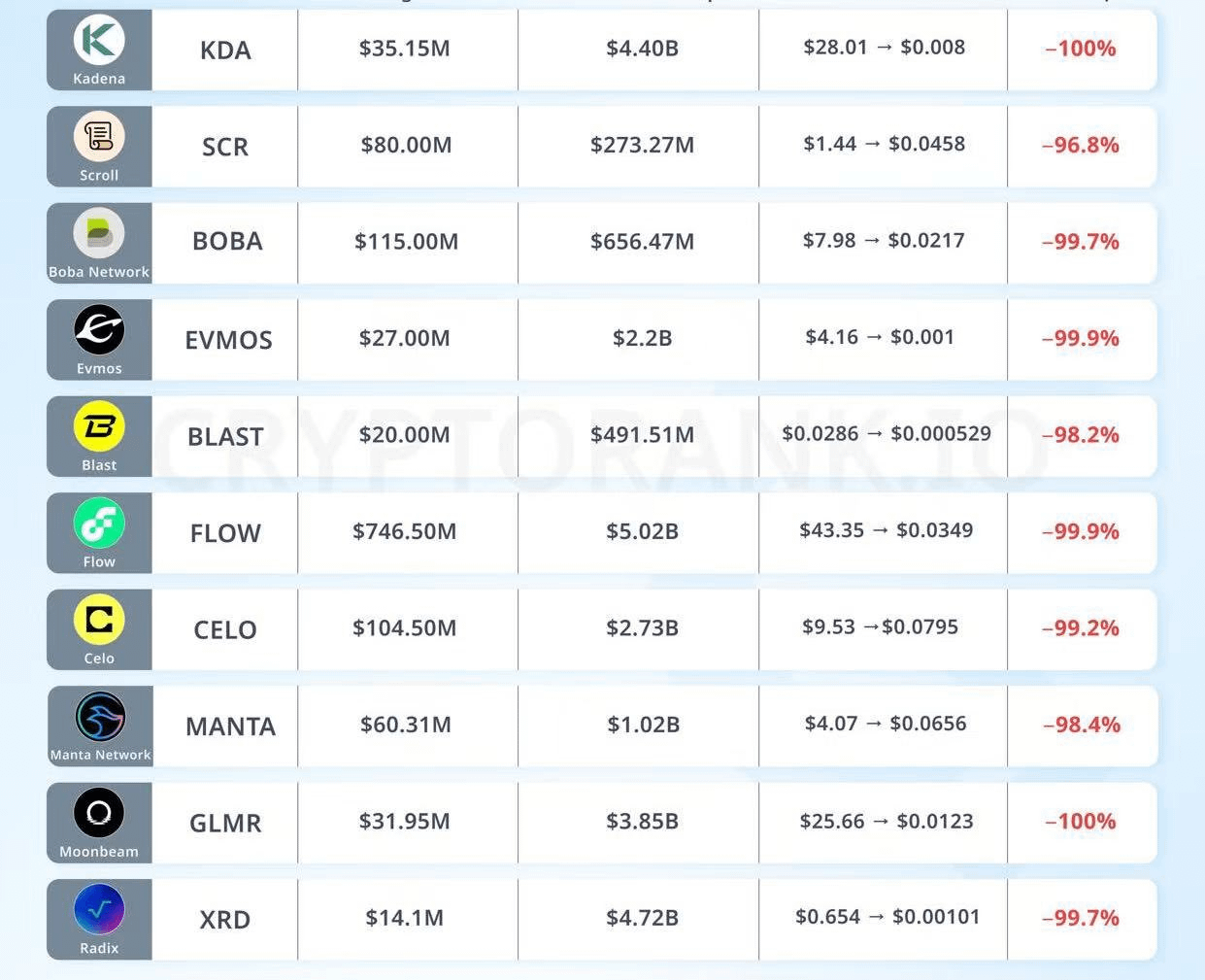Select the Boba Network logo

(99, 232)
